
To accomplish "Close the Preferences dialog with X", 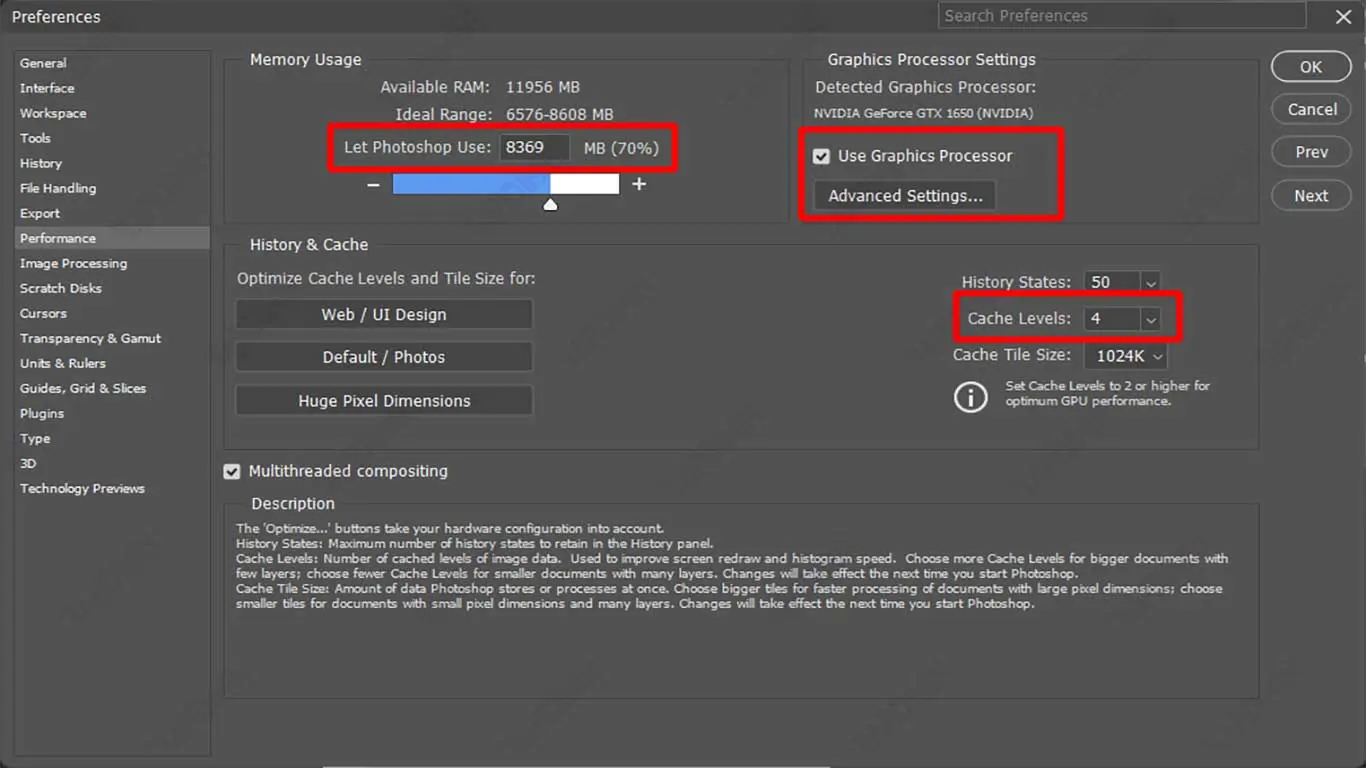I will (x=1343, y=17).
